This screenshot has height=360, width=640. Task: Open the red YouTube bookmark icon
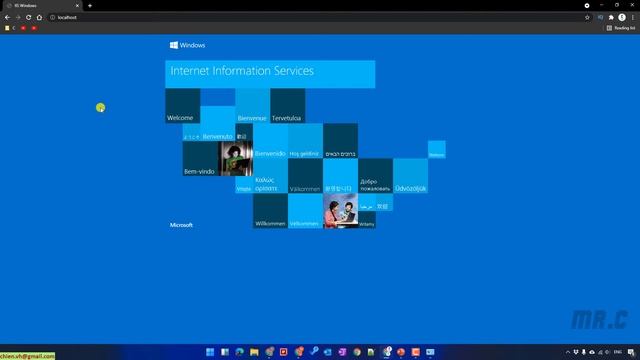pyautogui.click(x=34, y=28)
